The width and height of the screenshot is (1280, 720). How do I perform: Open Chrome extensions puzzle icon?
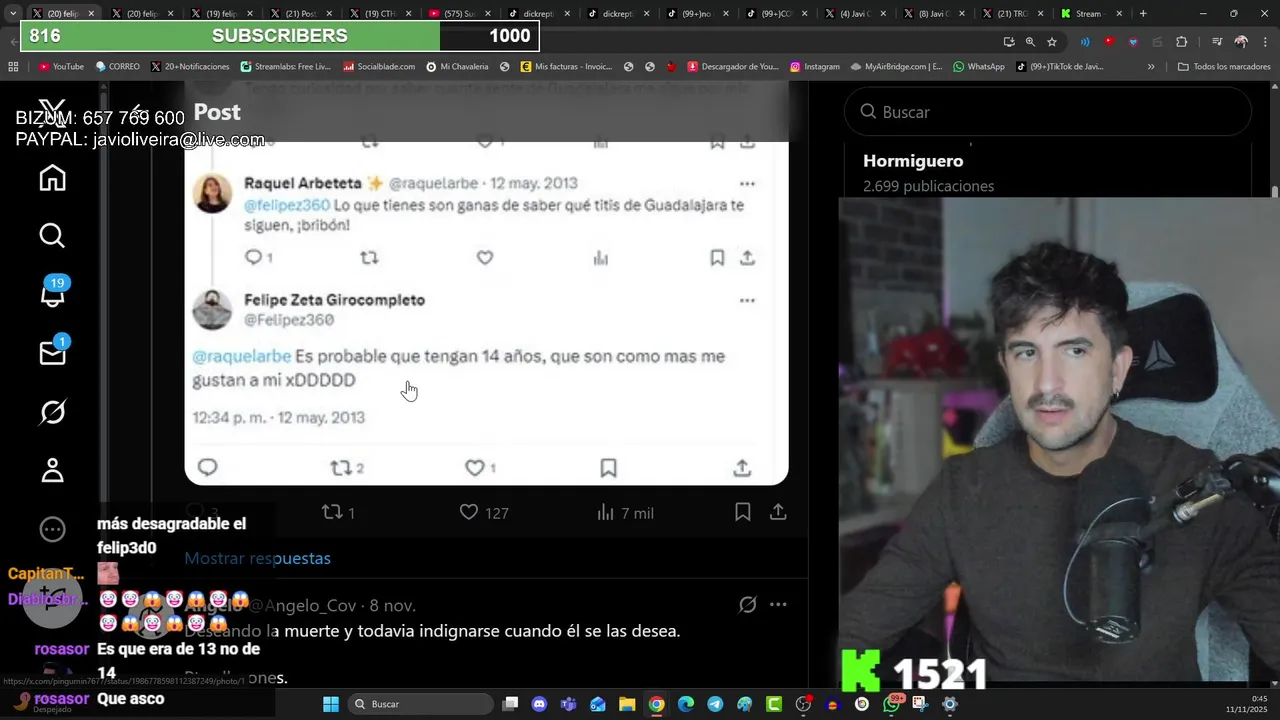coord(1182,42)
